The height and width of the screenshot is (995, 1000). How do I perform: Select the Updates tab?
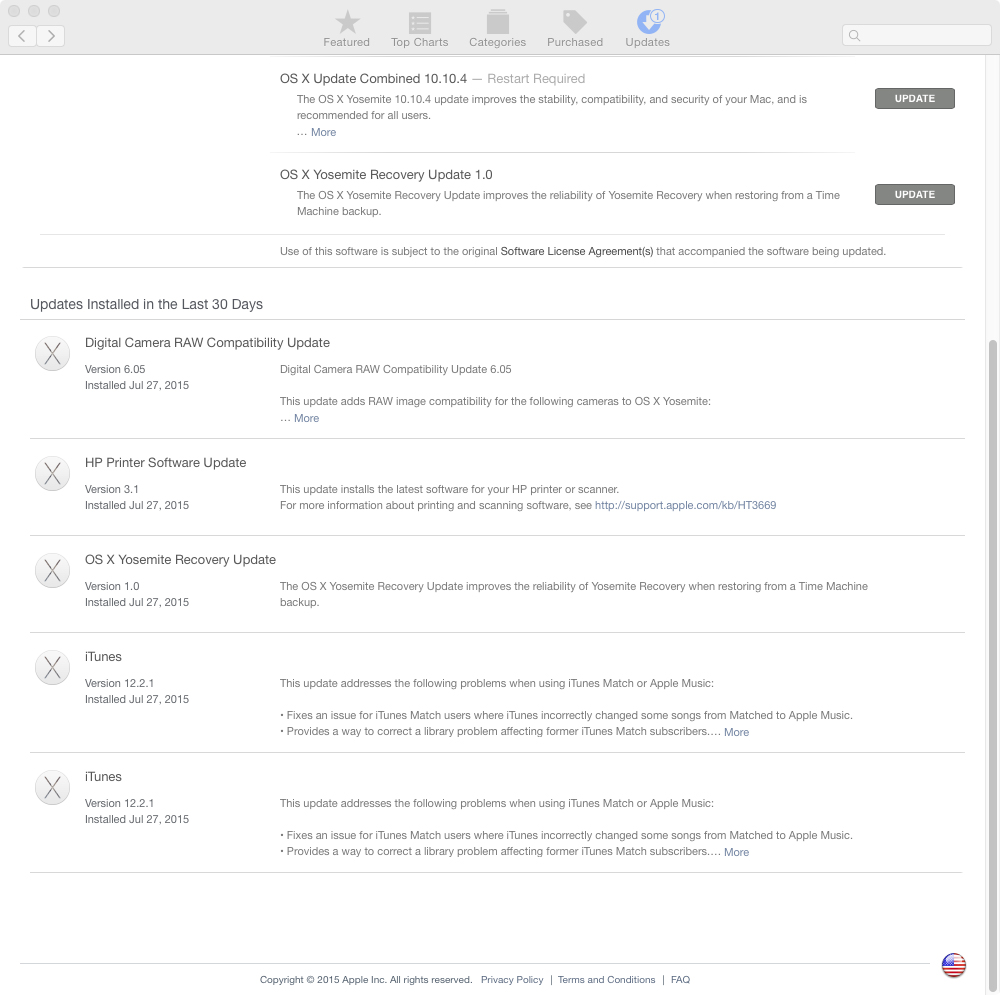pos(647,29)
